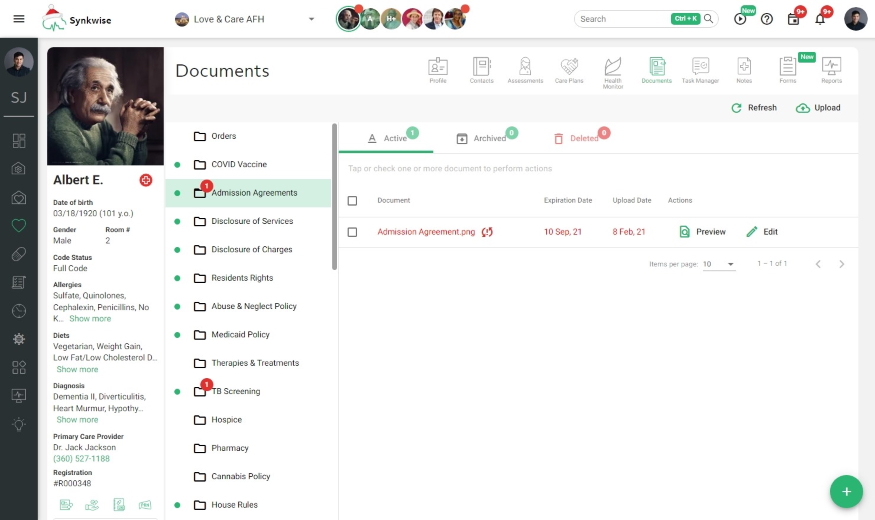Screen dimensions: 875x520
Task: Open the Love & Care AFH dropdown
Action: pyautogui.click(x=245, y=19)
